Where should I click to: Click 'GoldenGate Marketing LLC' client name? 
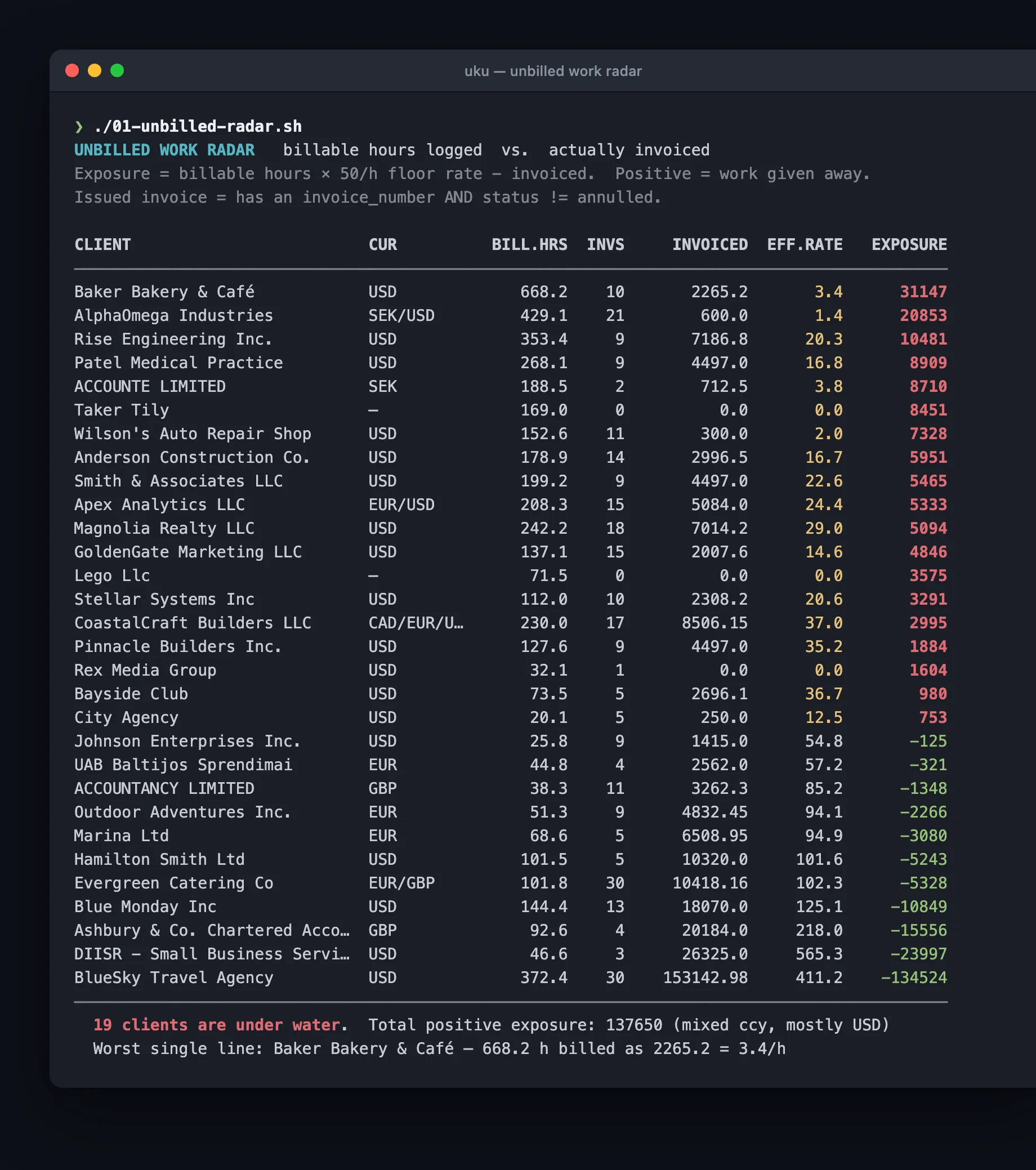(x=188, y=552)
